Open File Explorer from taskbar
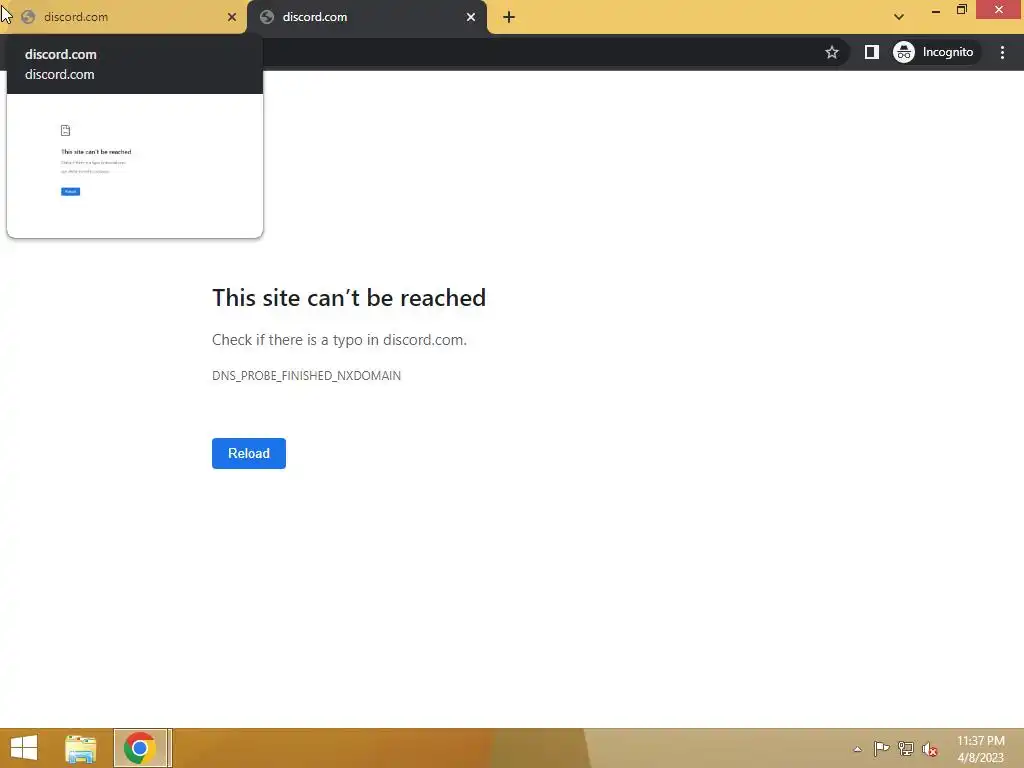The width and height of the screenshot is (1024, 768). [x=81, y=748]
